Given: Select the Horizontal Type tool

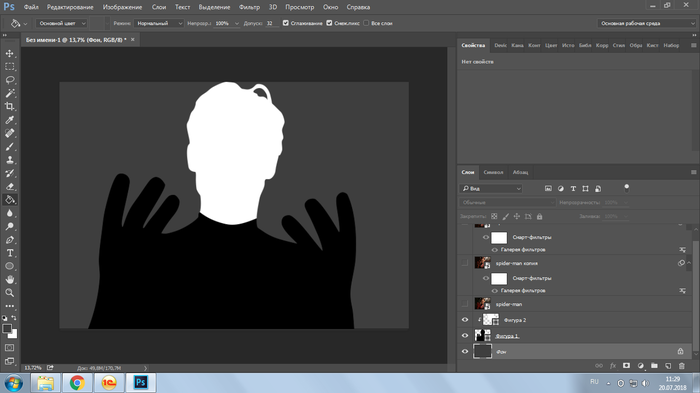Looking at the screenshot, I should [9, 253].
